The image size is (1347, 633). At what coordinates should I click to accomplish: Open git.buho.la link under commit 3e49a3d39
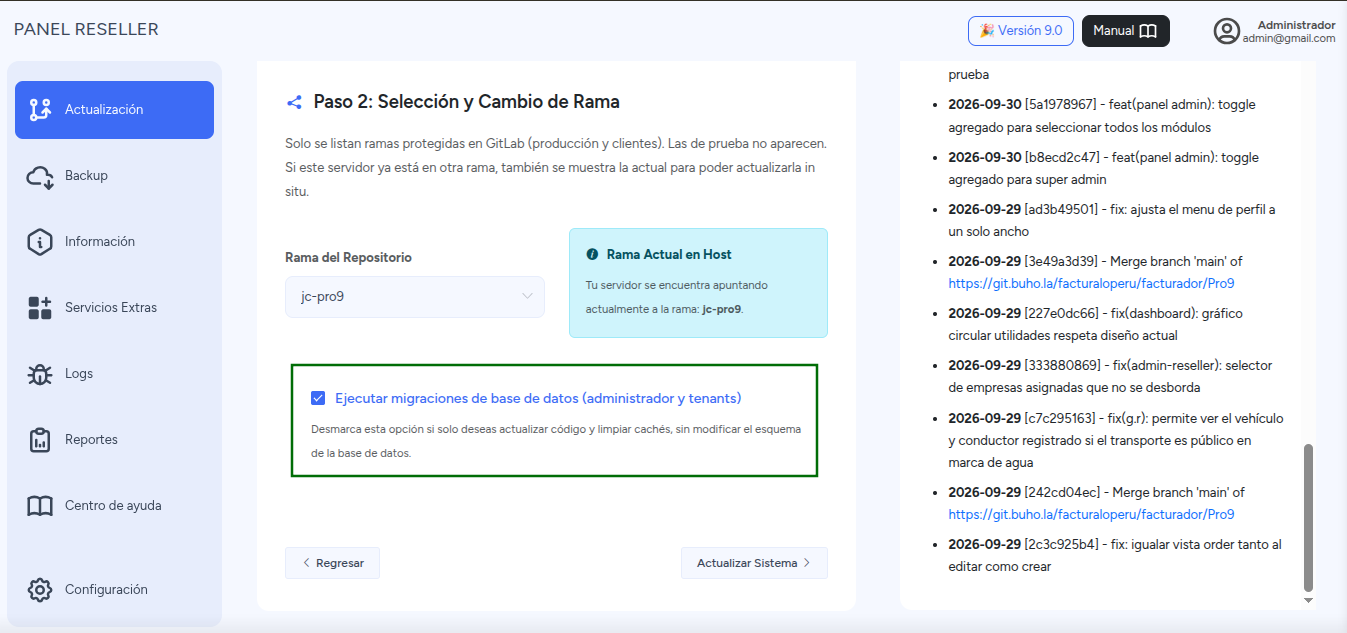click(1091, 283)
